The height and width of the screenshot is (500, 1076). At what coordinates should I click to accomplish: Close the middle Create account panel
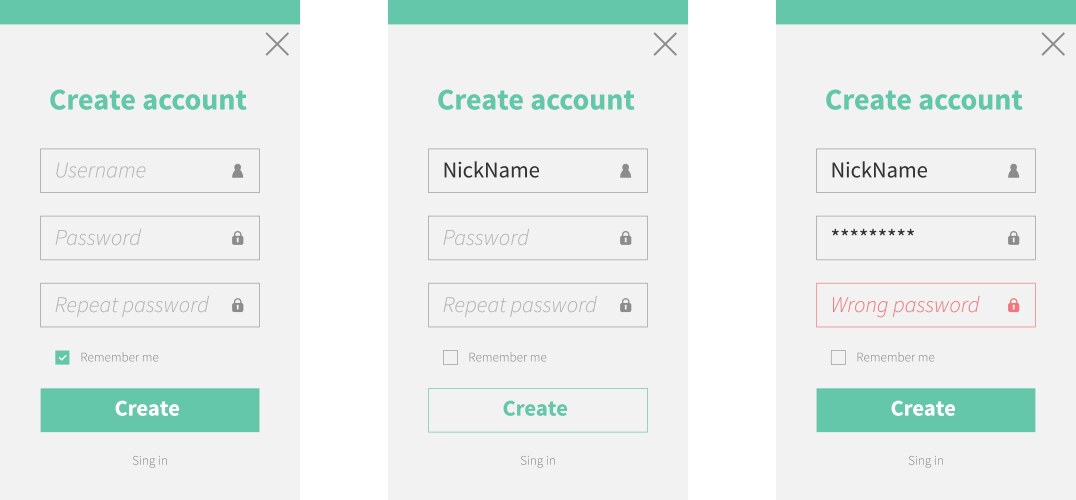(665, 45)
